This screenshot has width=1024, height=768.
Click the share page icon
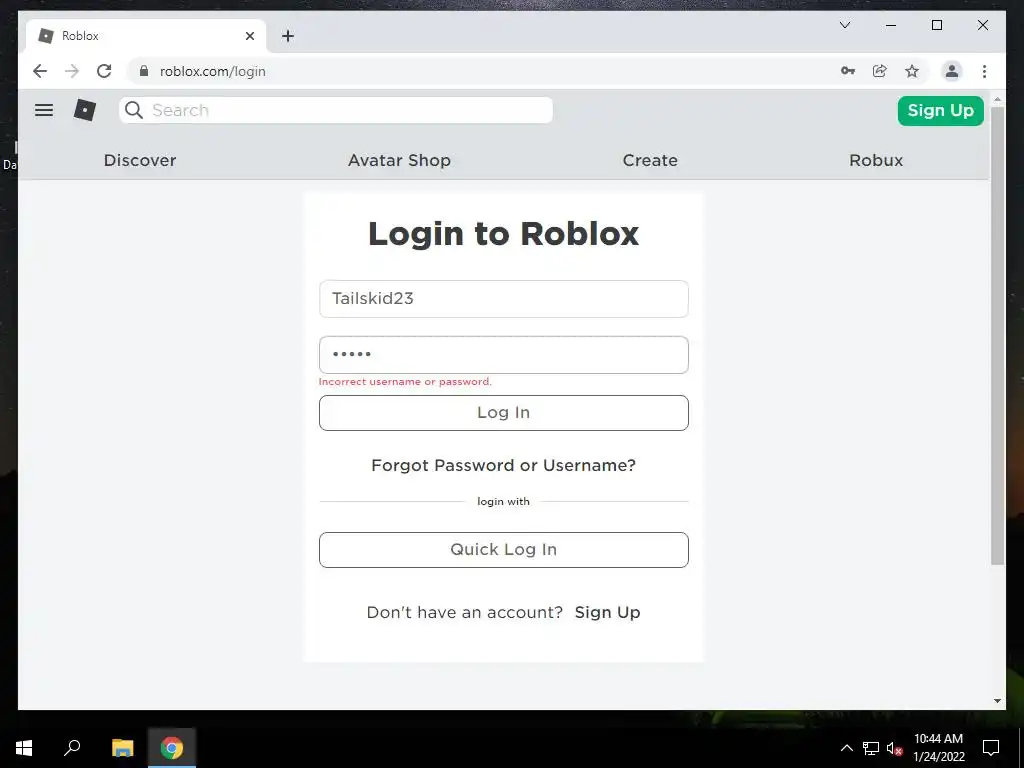pos(880,71)
